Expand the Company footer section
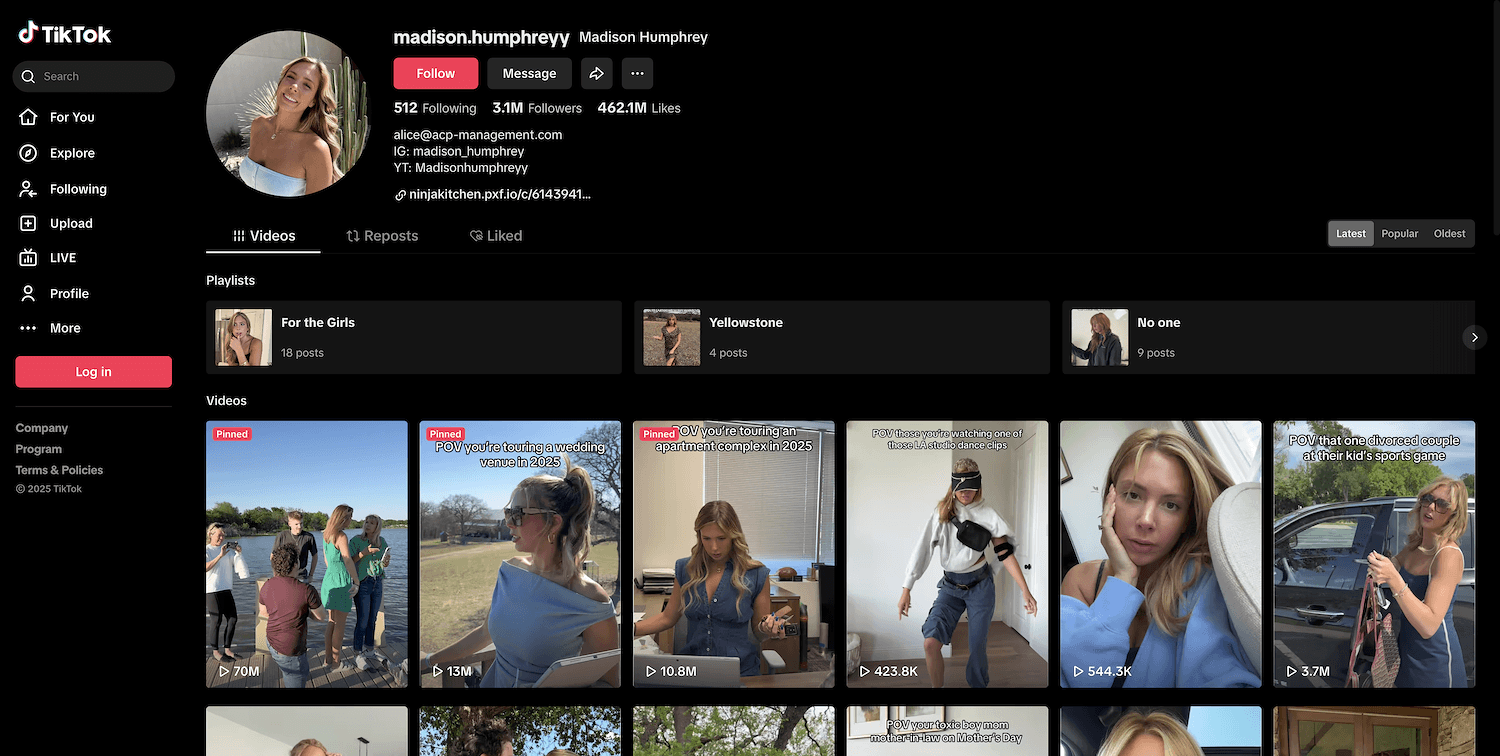The height and width of the screenshot is (756, 1500). [42, 428]
